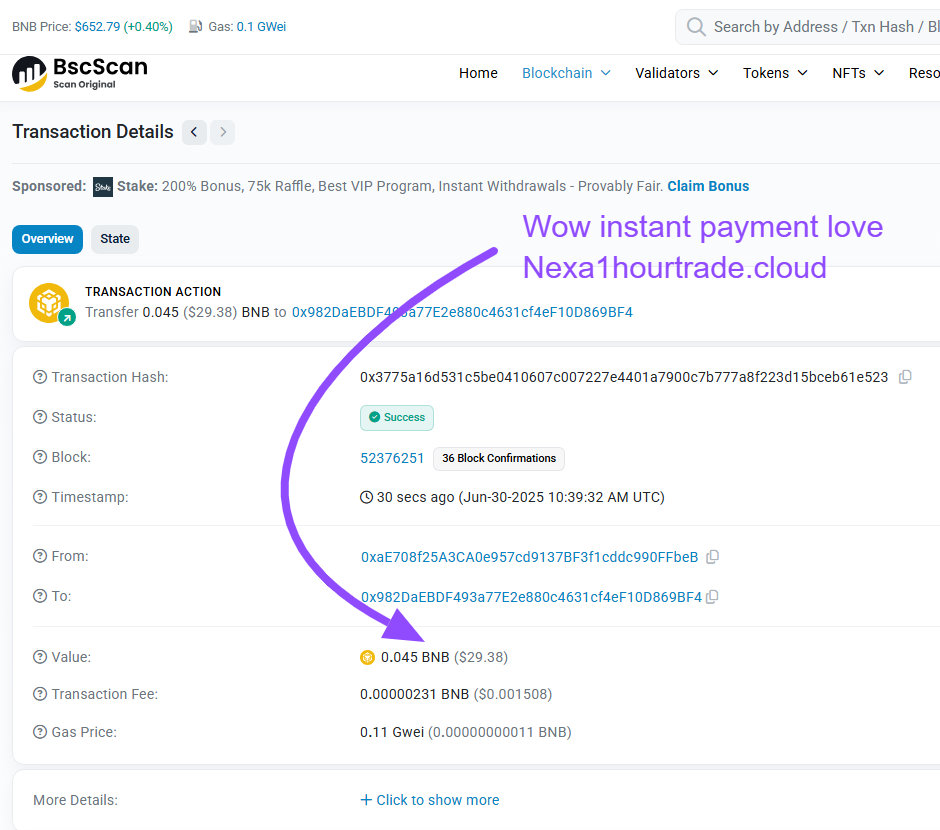Click the Stake sponsor logo

[103, 187]
